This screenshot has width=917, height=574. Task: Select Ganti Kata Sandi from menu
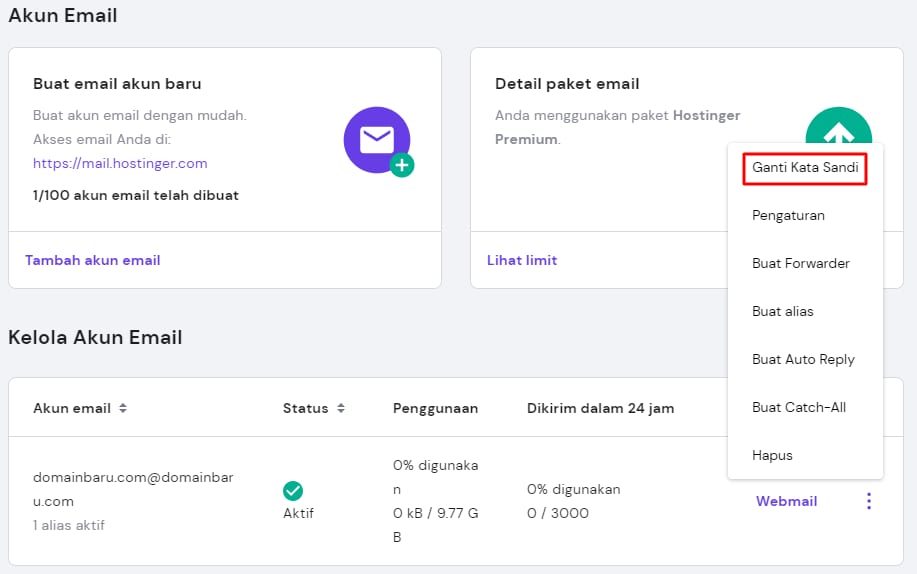805,167
